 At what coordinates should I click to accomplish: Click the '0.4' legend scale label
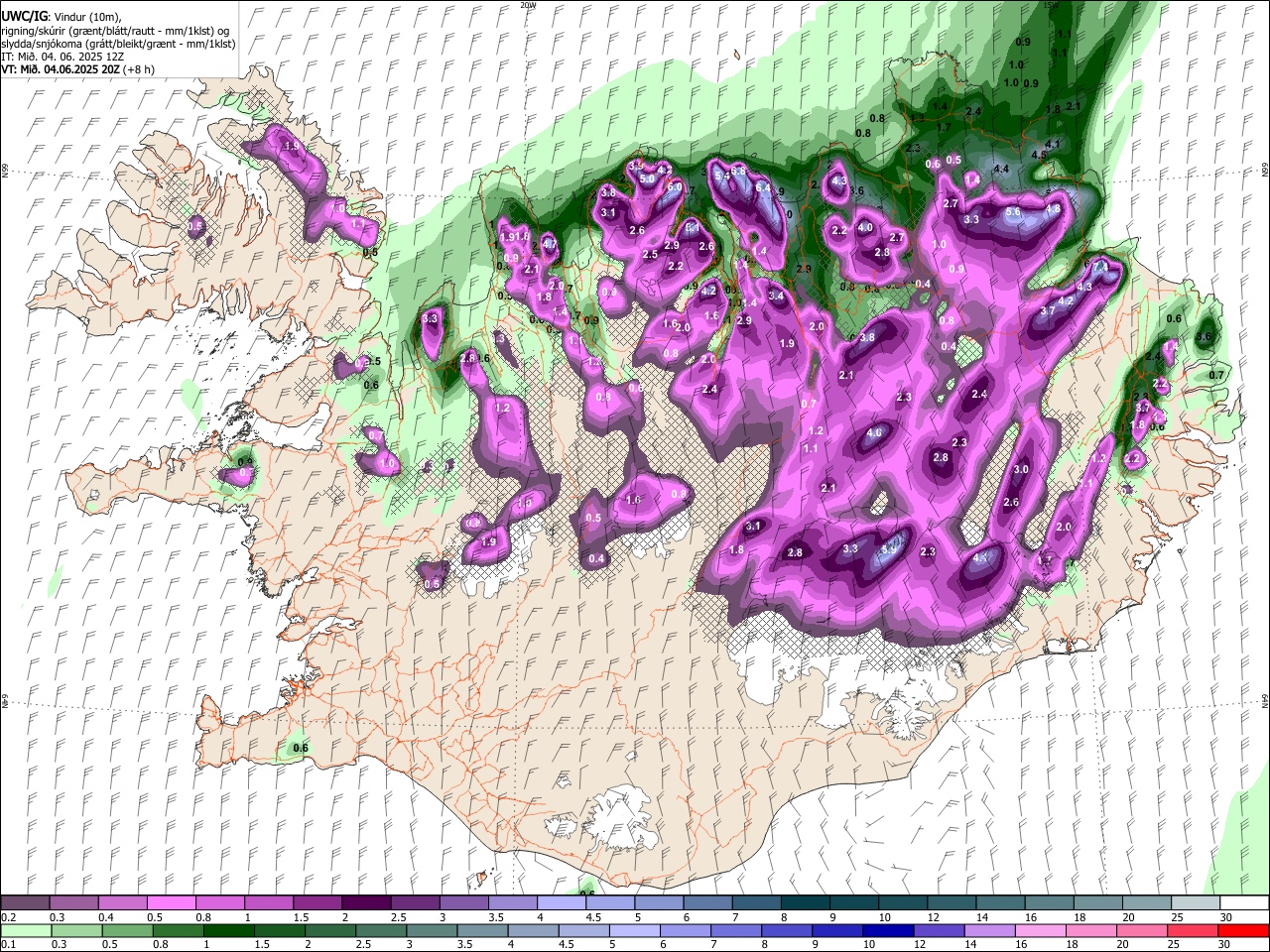tap(106, 917)
